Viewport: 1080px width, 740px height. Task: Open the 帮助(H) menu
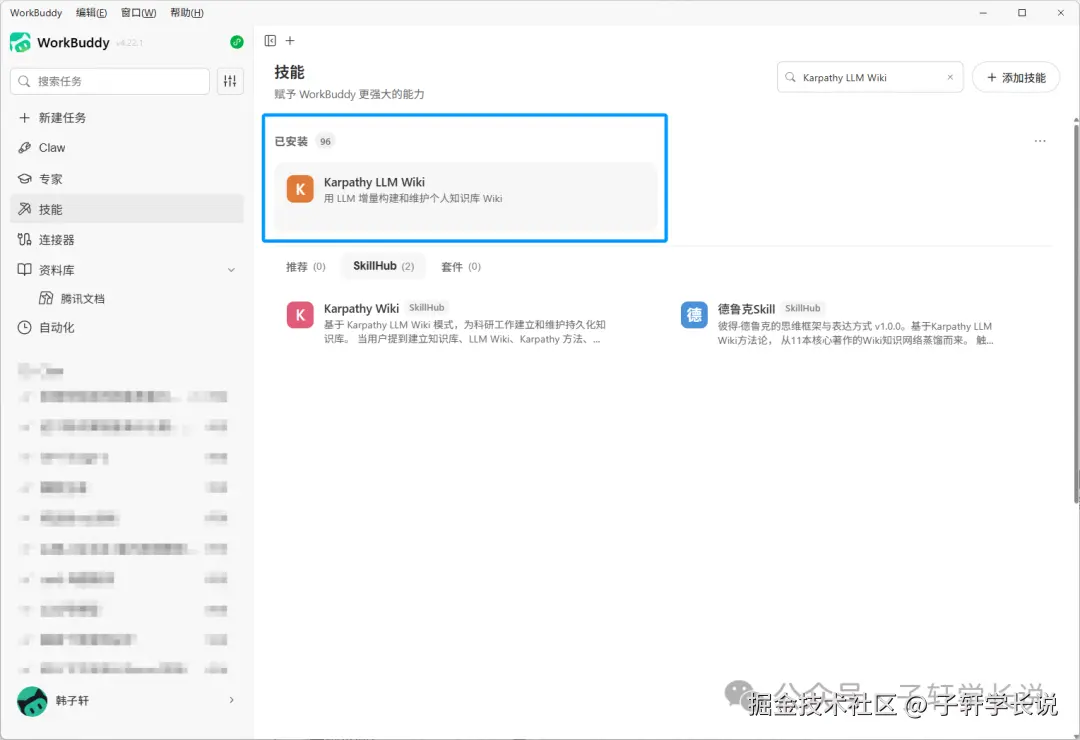(187, 12)
